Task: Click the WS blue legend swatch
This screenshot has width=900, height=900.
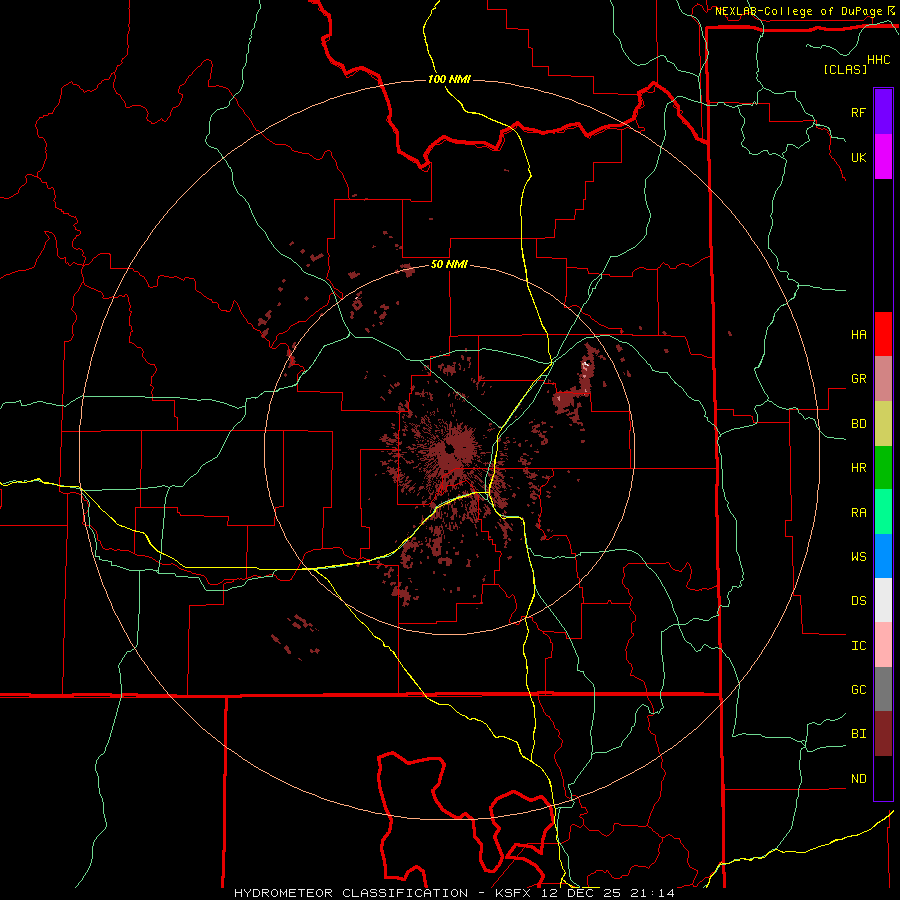Action: coord(883,556)
